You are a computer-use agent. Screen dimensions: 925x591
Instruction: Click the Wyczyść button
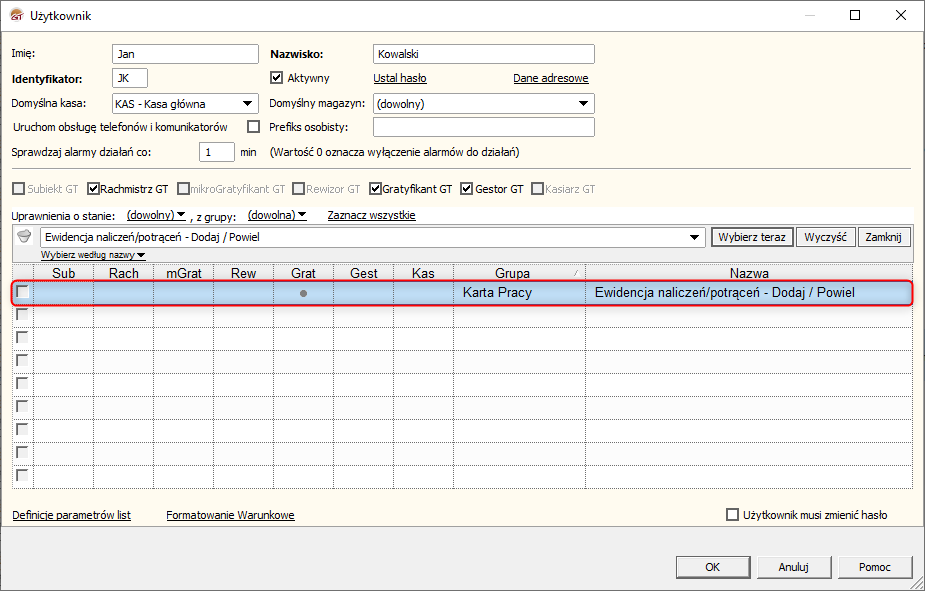pyautogui.click(x=825, y=237)
